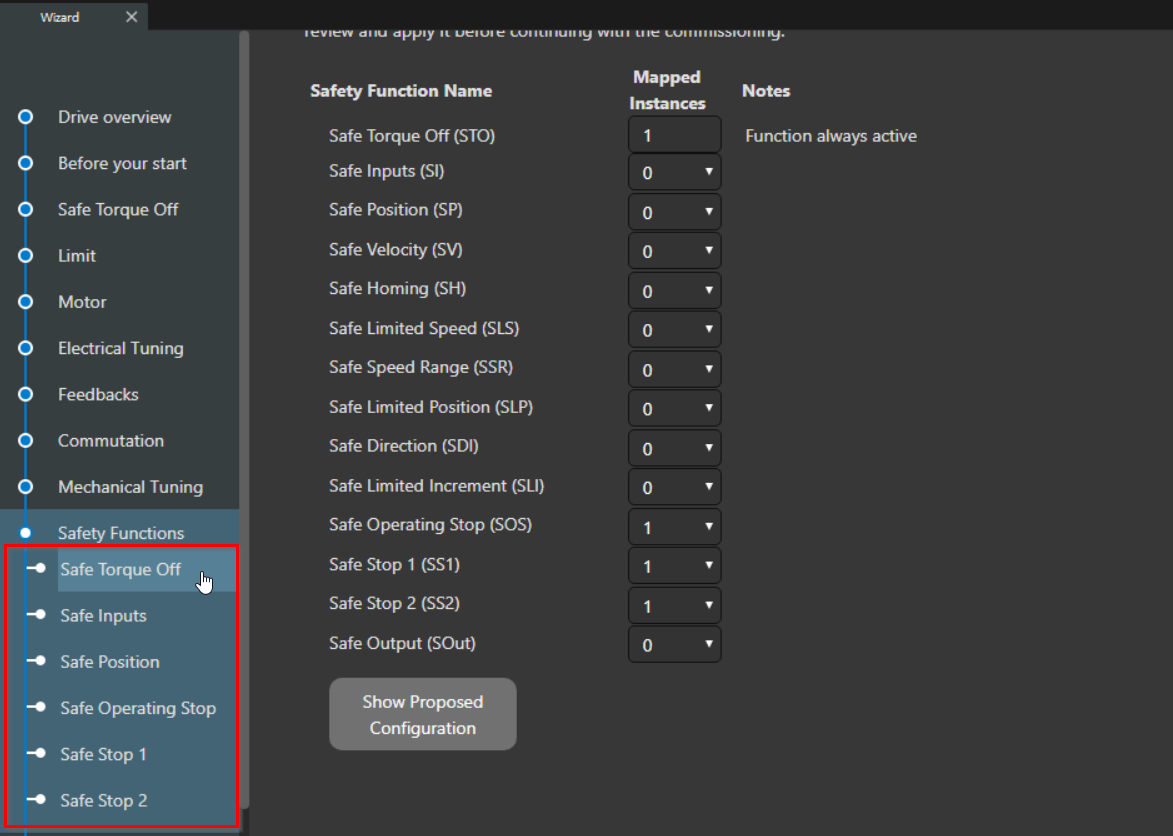The width and height of the screenshot is (1173, 836).
Task: Click the Safe Stop 2 sub-step node icon
Action: click(x=37, y=800)
